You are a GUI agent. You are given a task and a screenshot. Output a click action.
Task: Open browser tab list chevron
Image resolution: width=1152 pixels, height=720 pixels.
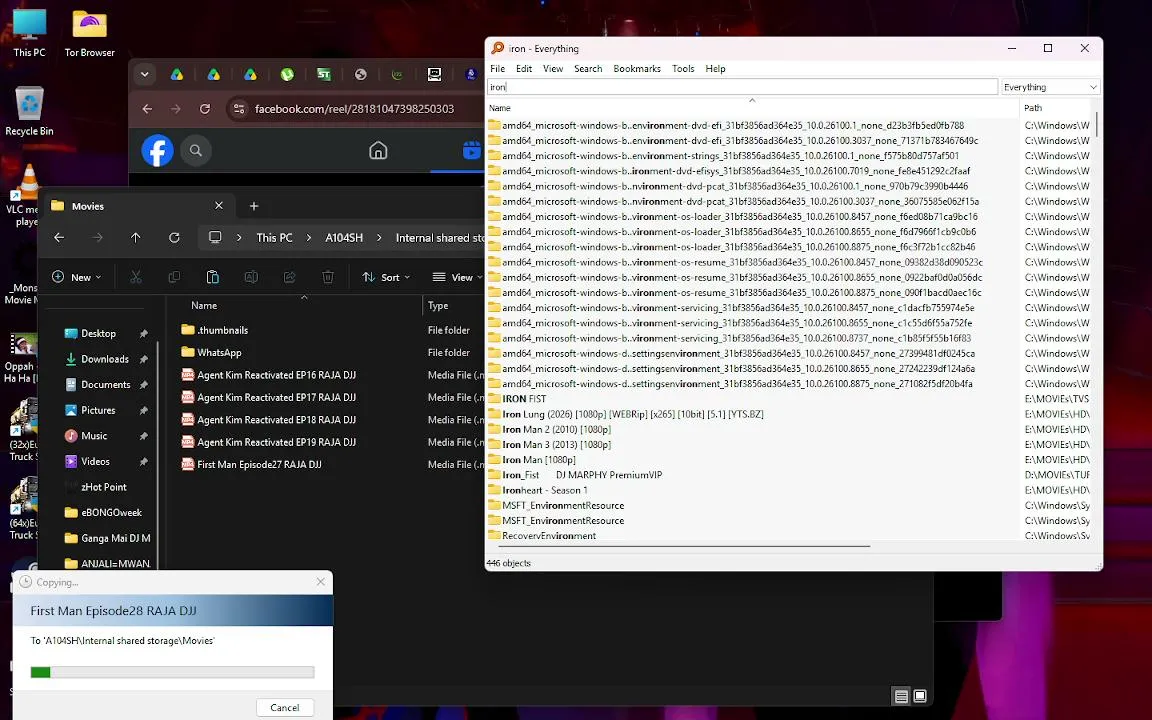(x=145, y=74)
